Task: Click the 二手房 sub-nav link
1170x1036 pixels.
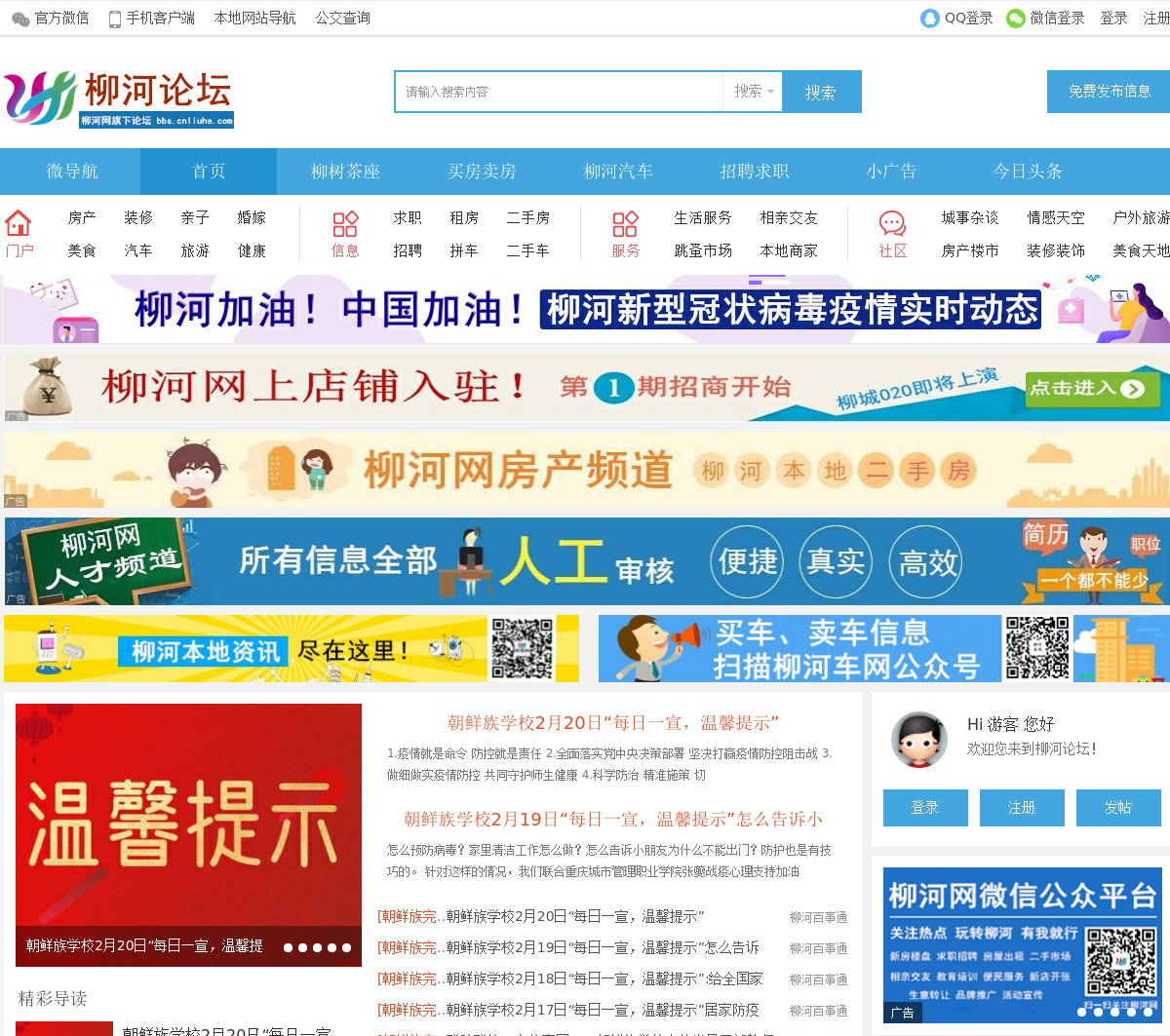Action: click(527, 218)
